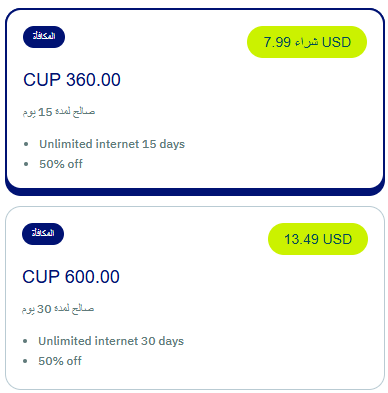The image size is (388, 393).
Task: Buy the 13.49 USD plan
Action: (x=318, y=239)
